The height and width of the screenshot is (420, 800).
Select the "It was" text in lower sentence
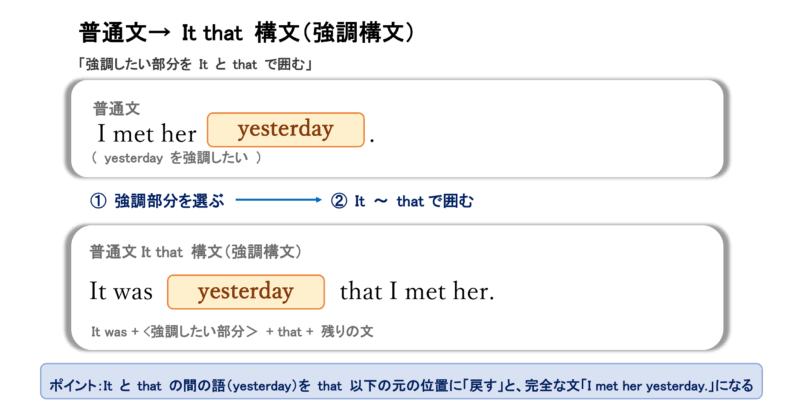121,292
